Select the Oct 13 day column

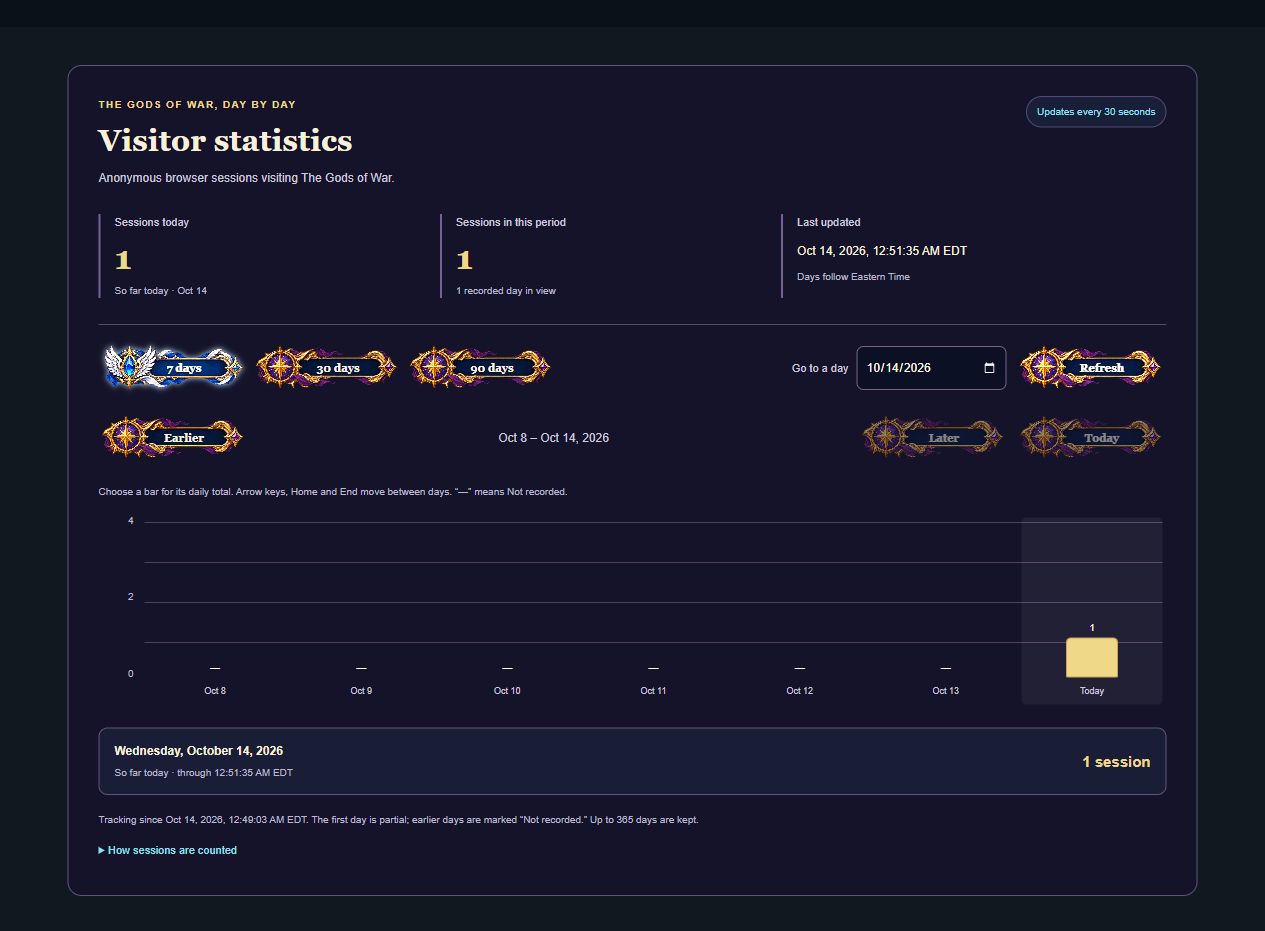[x=945, y=611]
